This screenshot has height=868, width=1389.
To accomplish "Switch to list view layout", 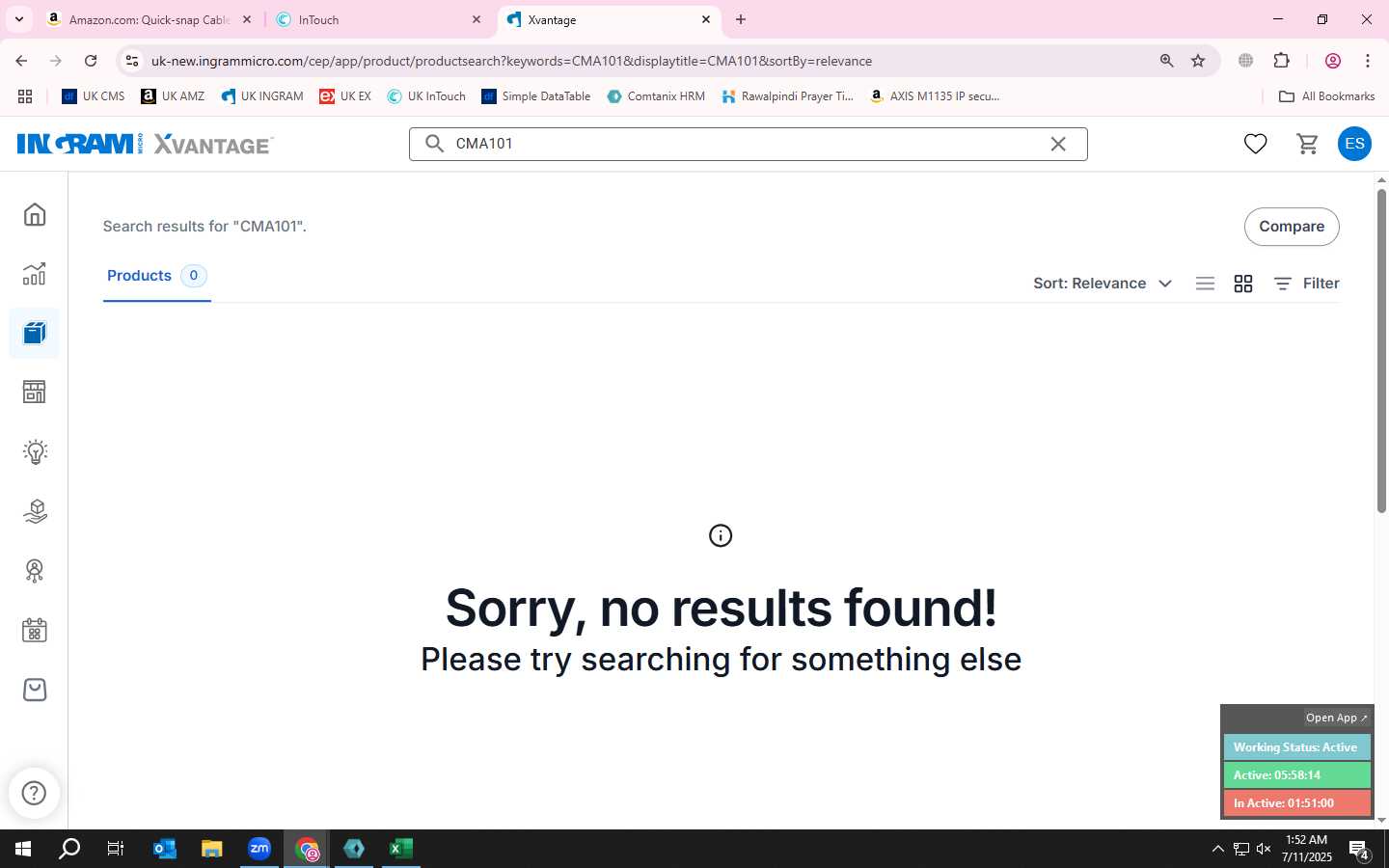I will pos(1205,284).
